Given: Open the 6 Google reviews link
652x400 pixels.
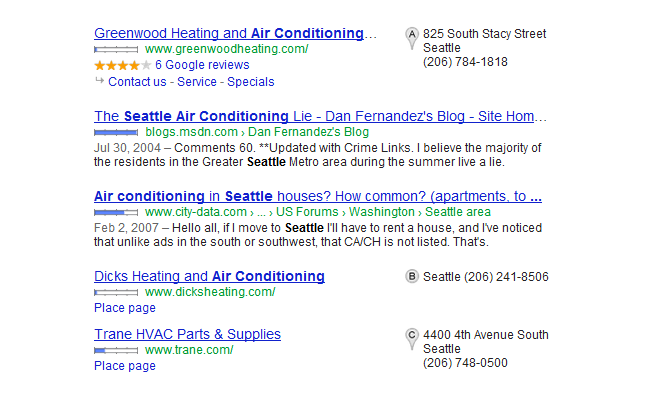Looking at the screenshot, I should (x=200, y=65).
